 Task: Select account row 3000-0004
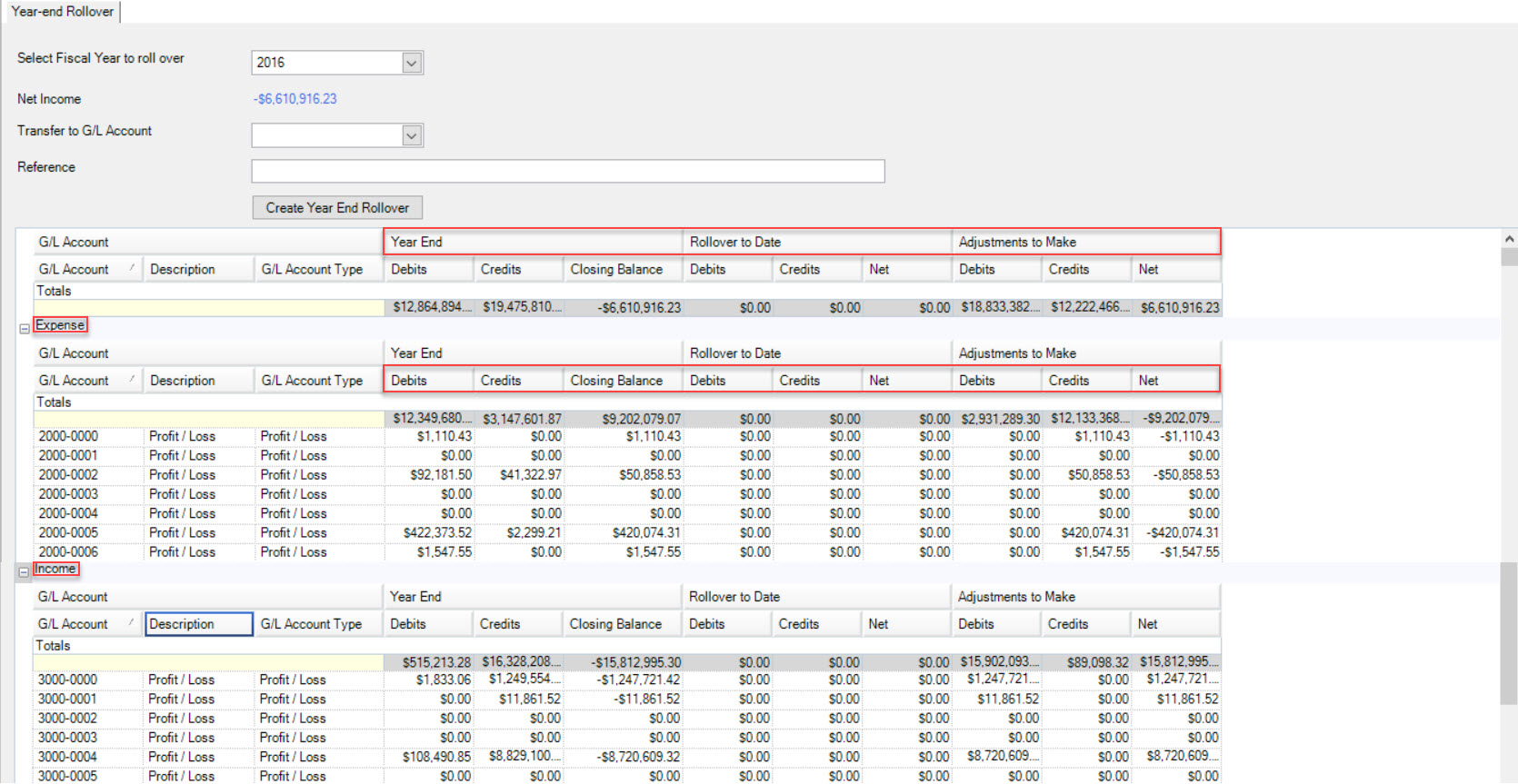(x=626, y=757)
